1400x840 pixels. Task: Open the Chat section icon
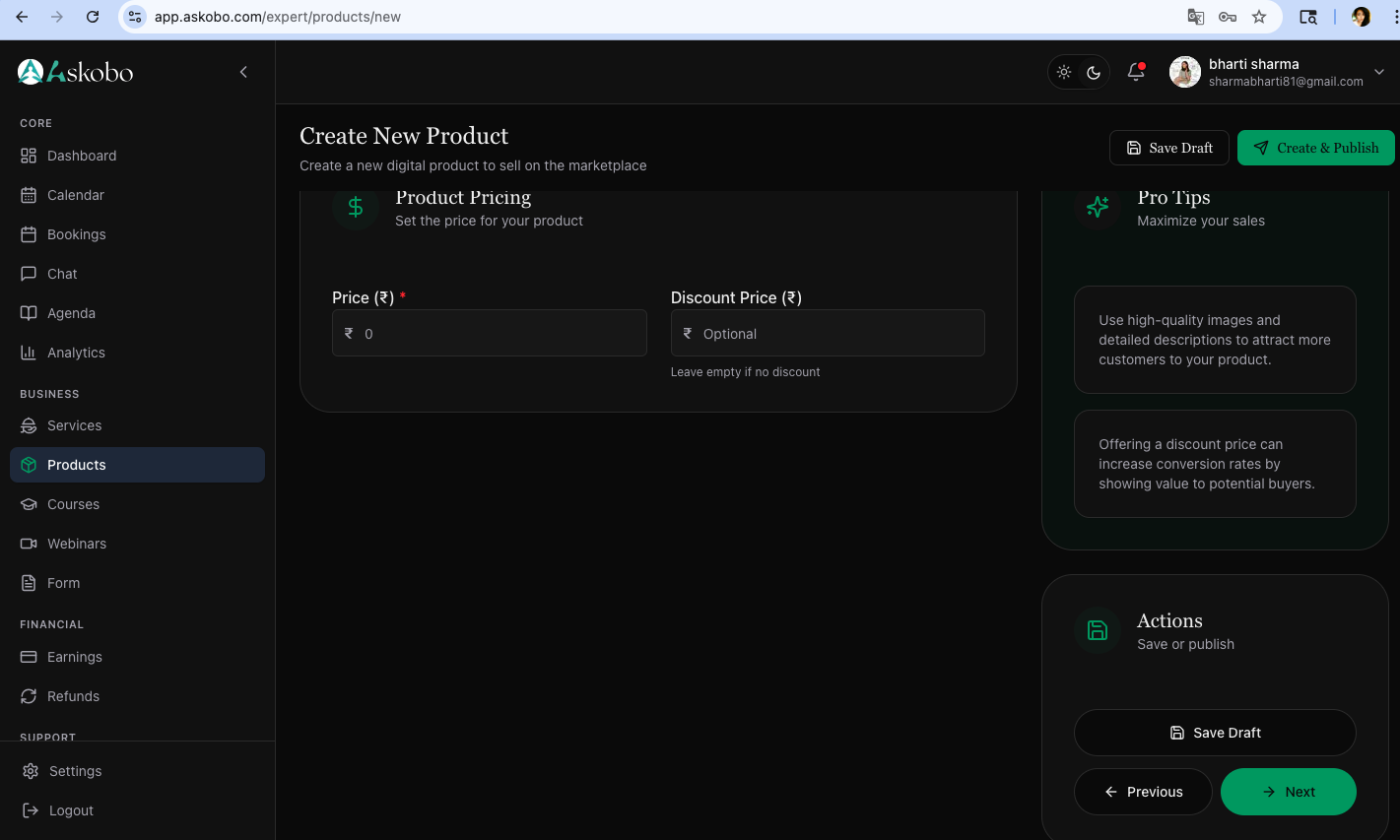[29, 274]
